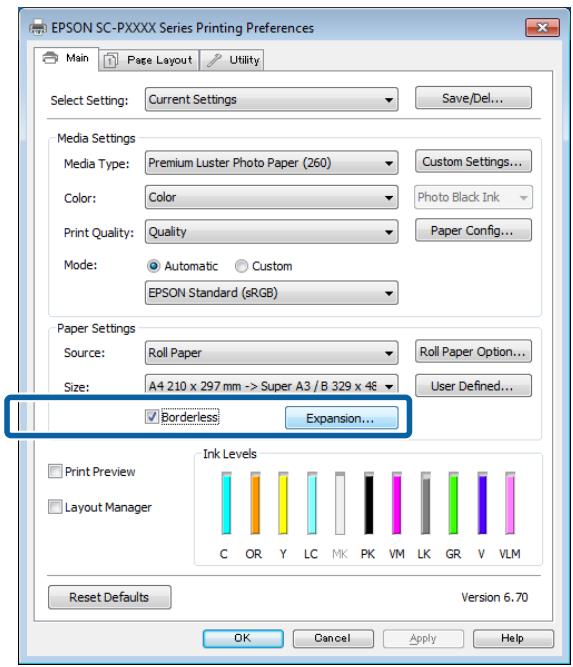Viewport: 573px width, 667px height.
Task: Open the EPSON Standard (sRGB) dropdown
Action: (x=271, y=293)
